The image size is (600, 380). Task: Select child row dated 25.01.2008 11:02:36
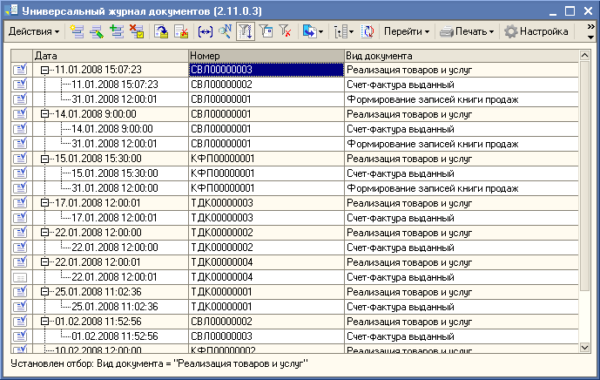(115, 307)
